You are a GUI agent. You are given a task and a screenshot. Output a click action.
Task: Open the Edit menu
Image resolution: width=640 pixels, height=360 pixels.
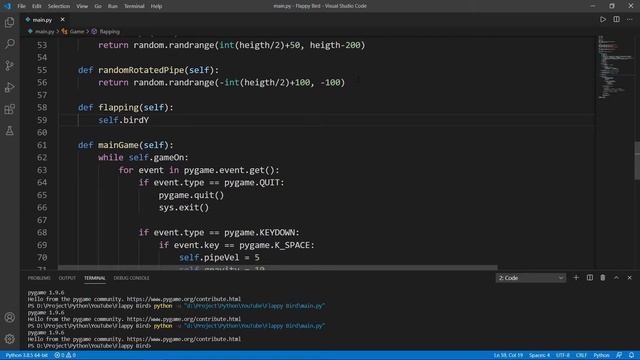[37, 6]
